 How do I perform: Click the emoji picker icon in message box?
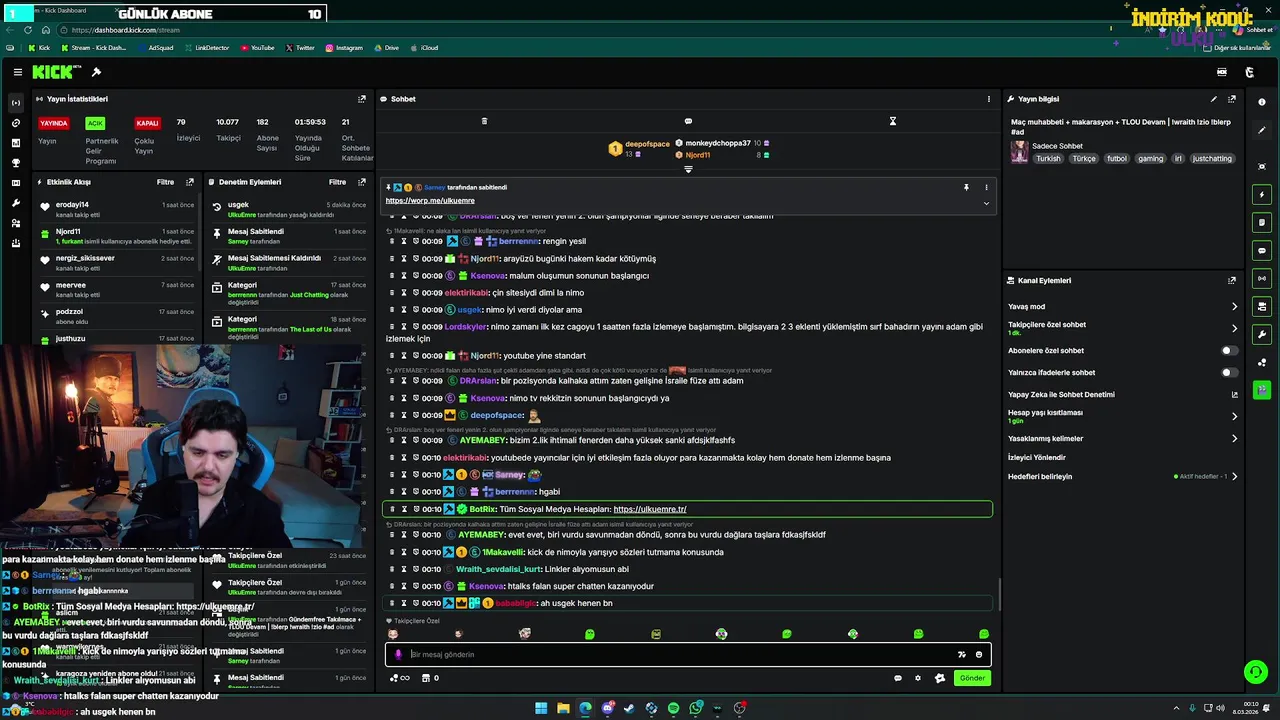click(979, 654)
